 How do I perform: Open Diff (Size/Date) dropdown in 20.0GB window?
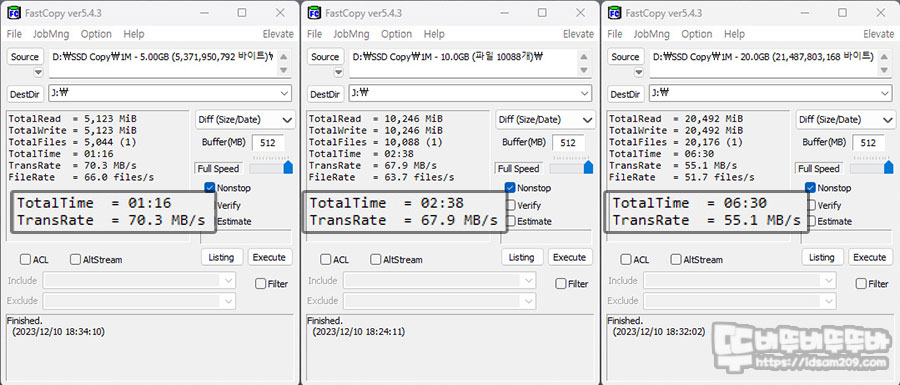pyautogui.click(x=845, y=120)
